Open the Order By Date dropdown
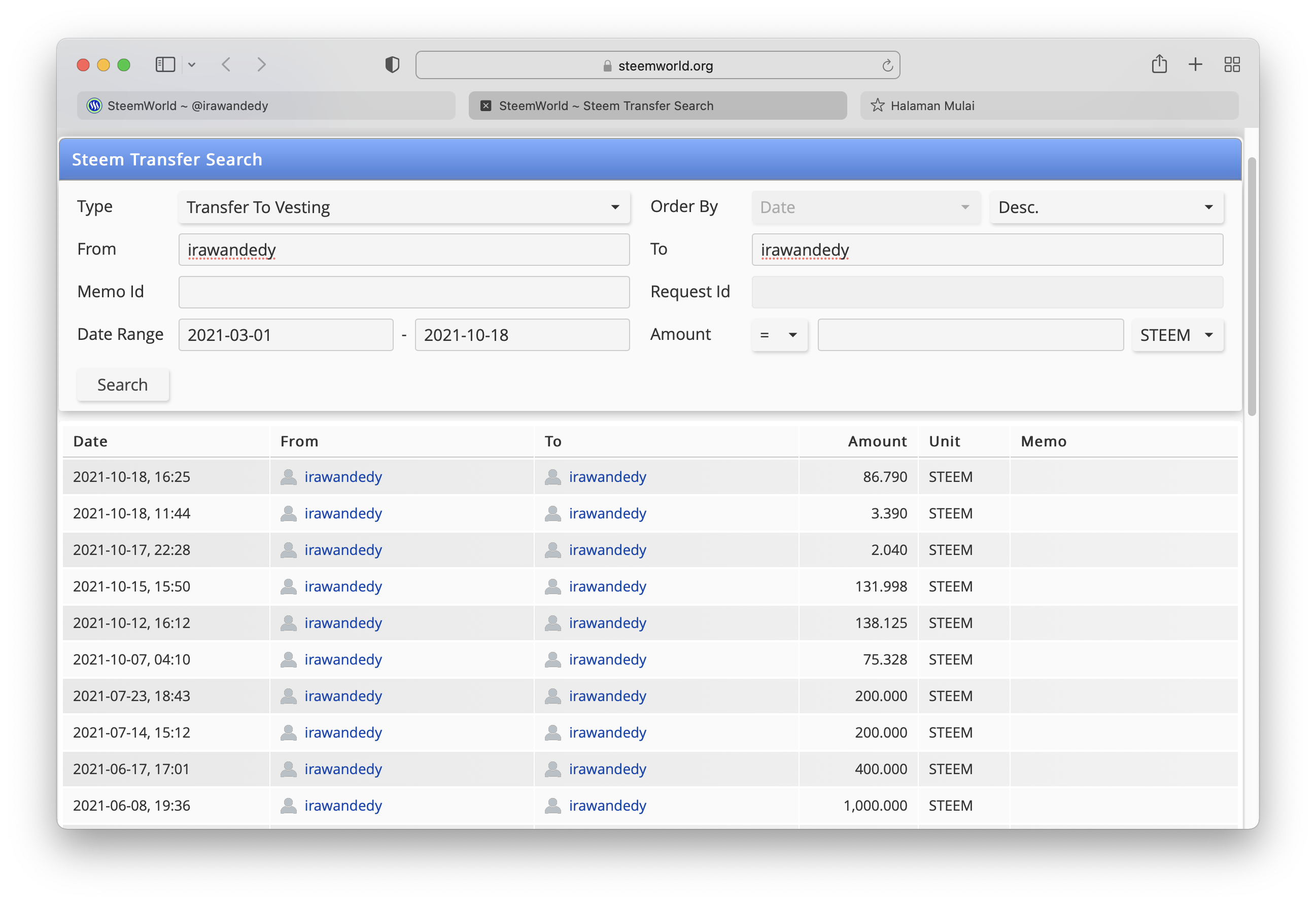 coord(865,207)
